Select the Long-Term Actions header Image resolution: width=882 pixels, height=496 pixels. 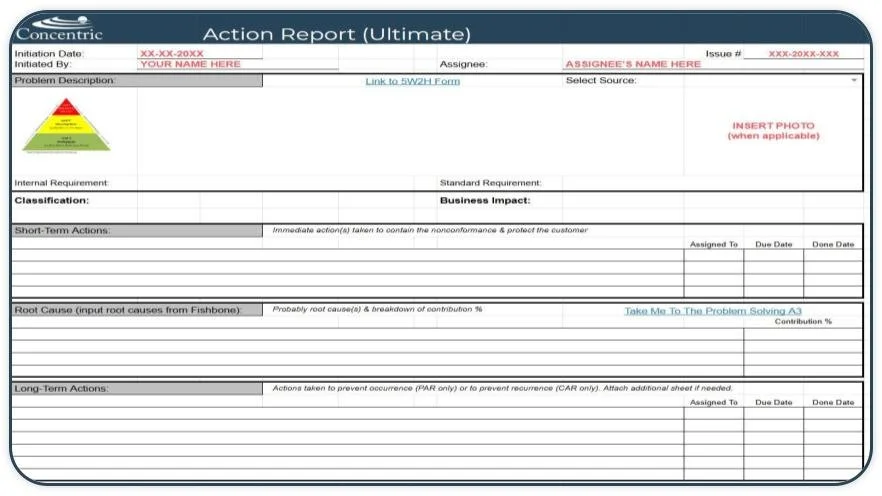coord(137,389)
